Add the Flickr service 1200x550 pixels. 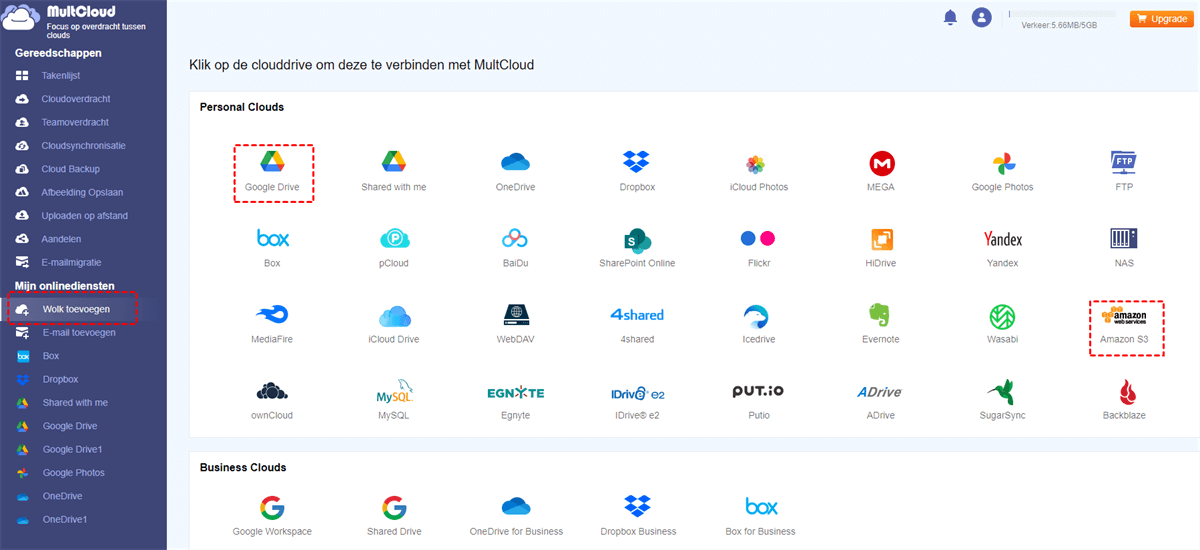pyautogui.click(x=759, y=248)
